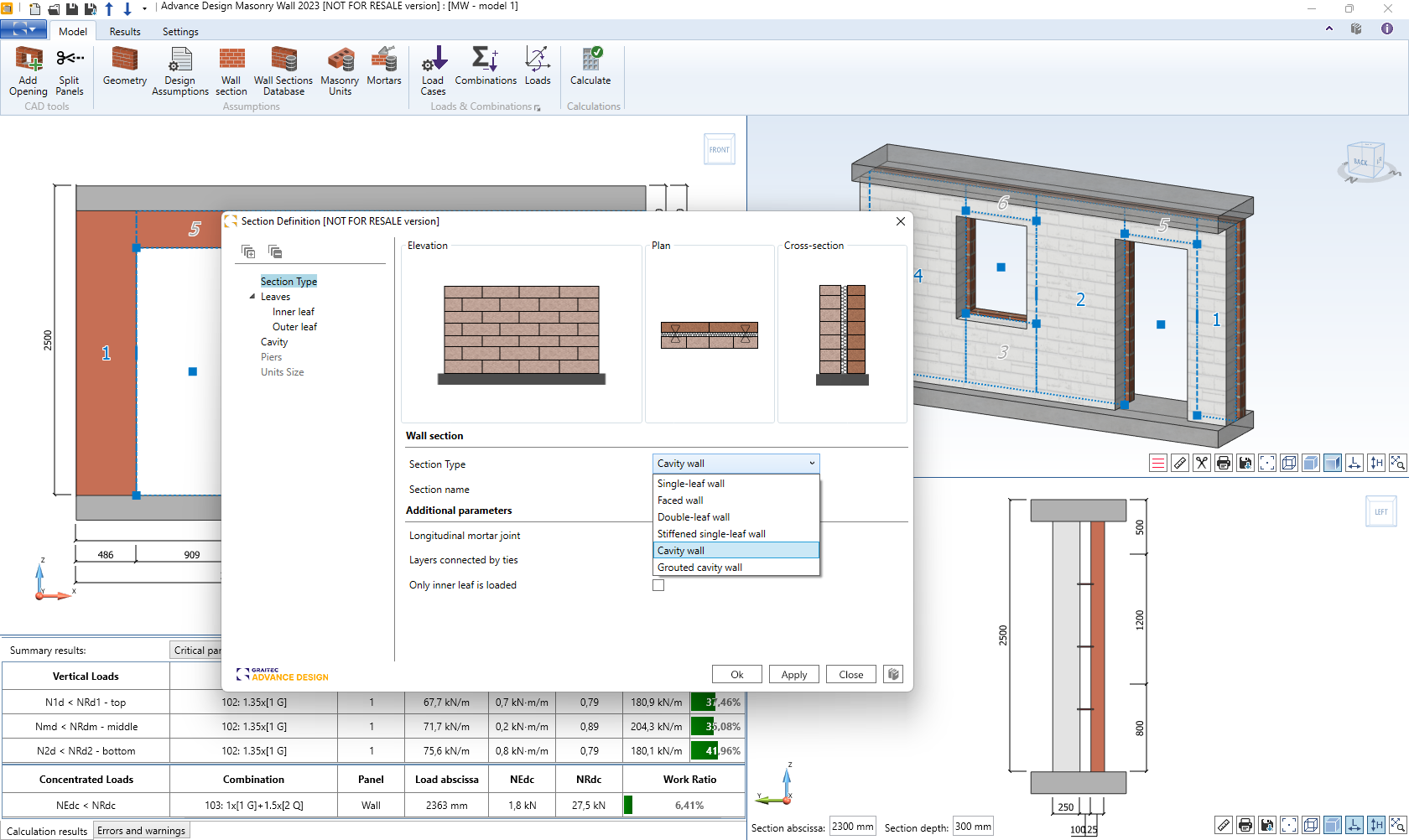Click the save icon in title bar
The width and height of the screenshot is (1409, 840).
click(x=72, y=9)
